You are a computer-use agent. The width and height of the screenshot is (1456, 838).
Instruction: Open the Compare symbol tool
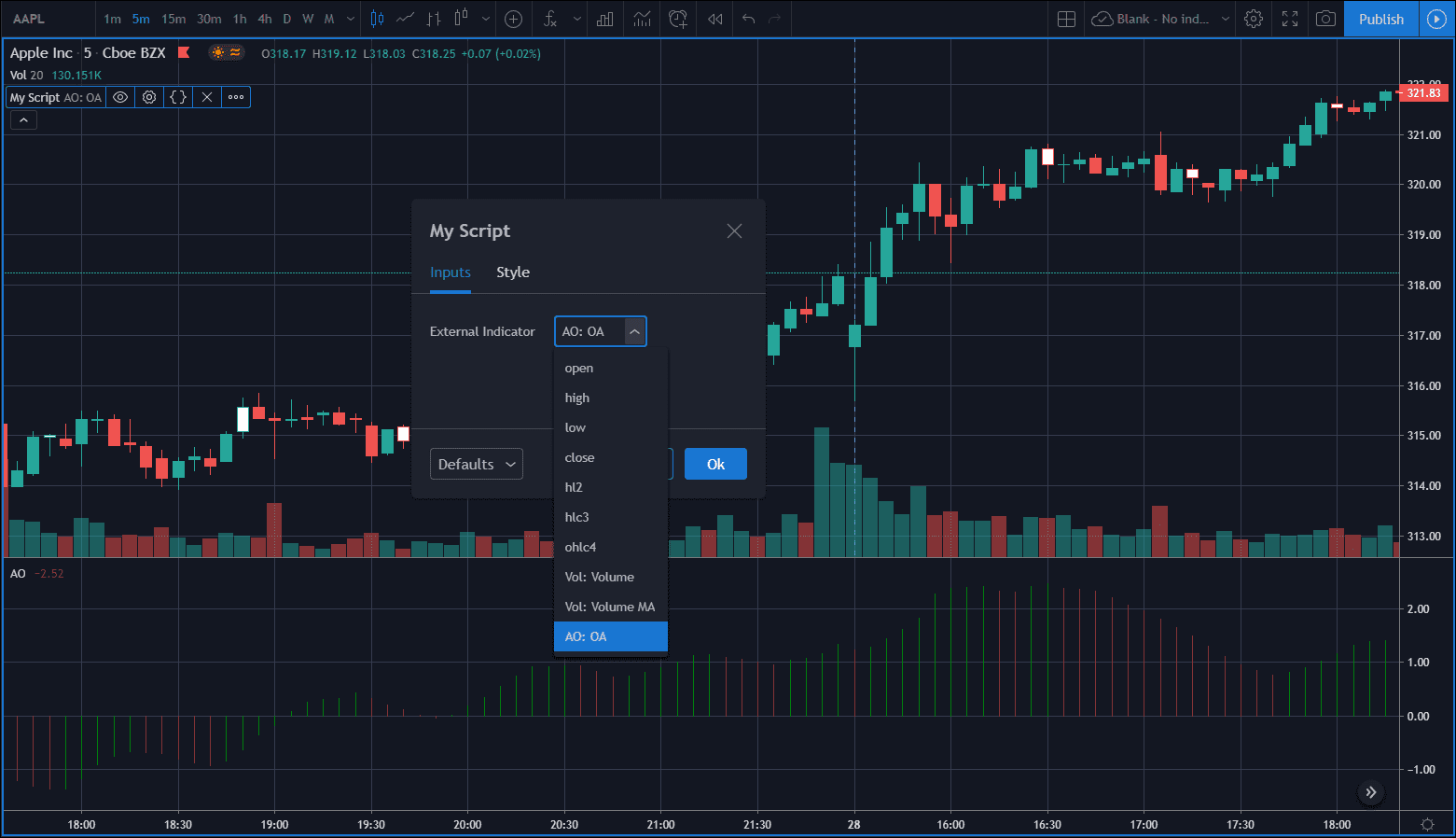513,19
